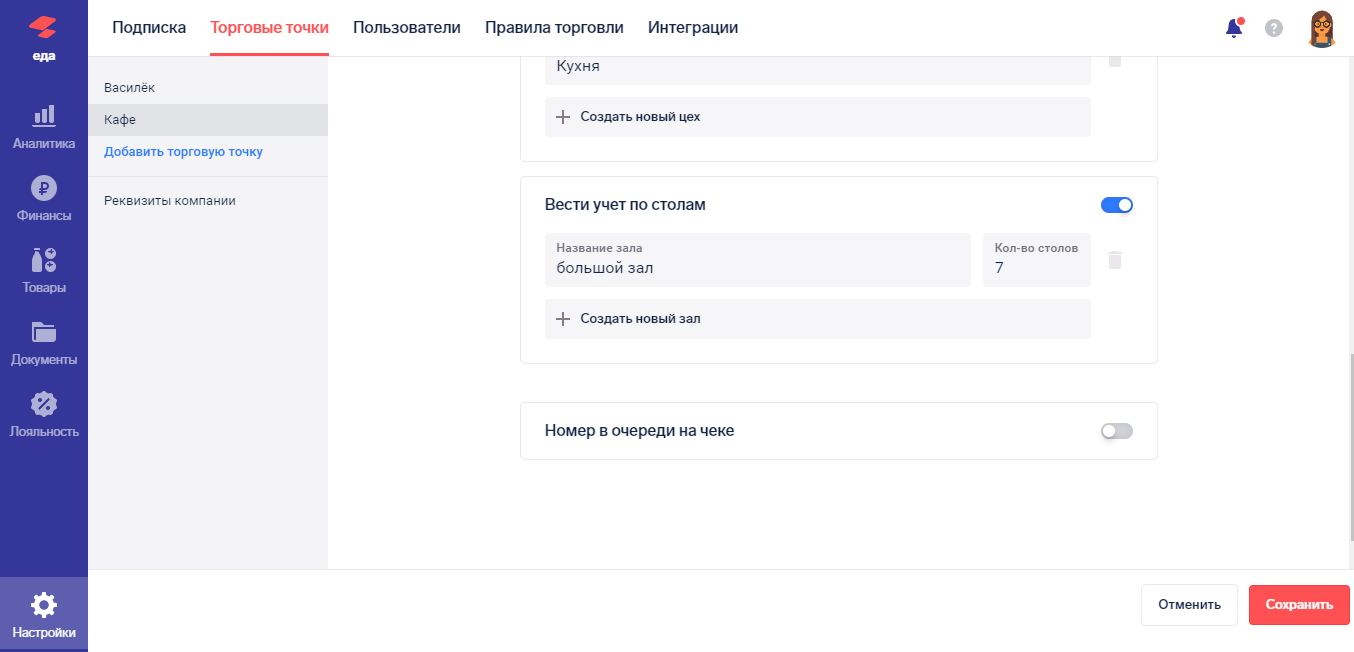Open the Финансы section
The image size is (1354, 652).
point(44,199)
